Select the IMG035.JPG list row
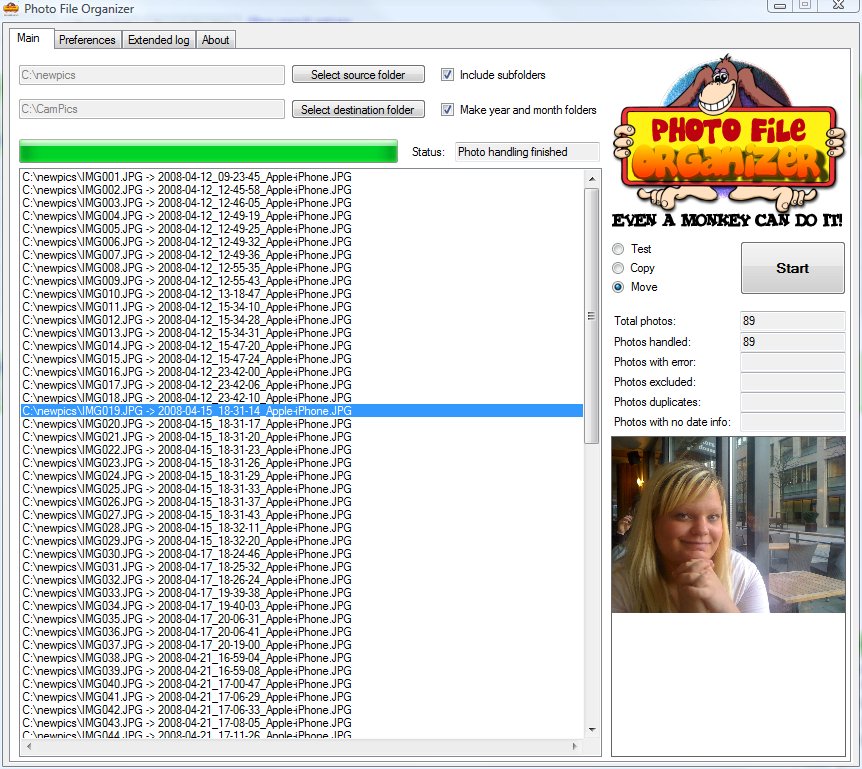 (302, 619)
